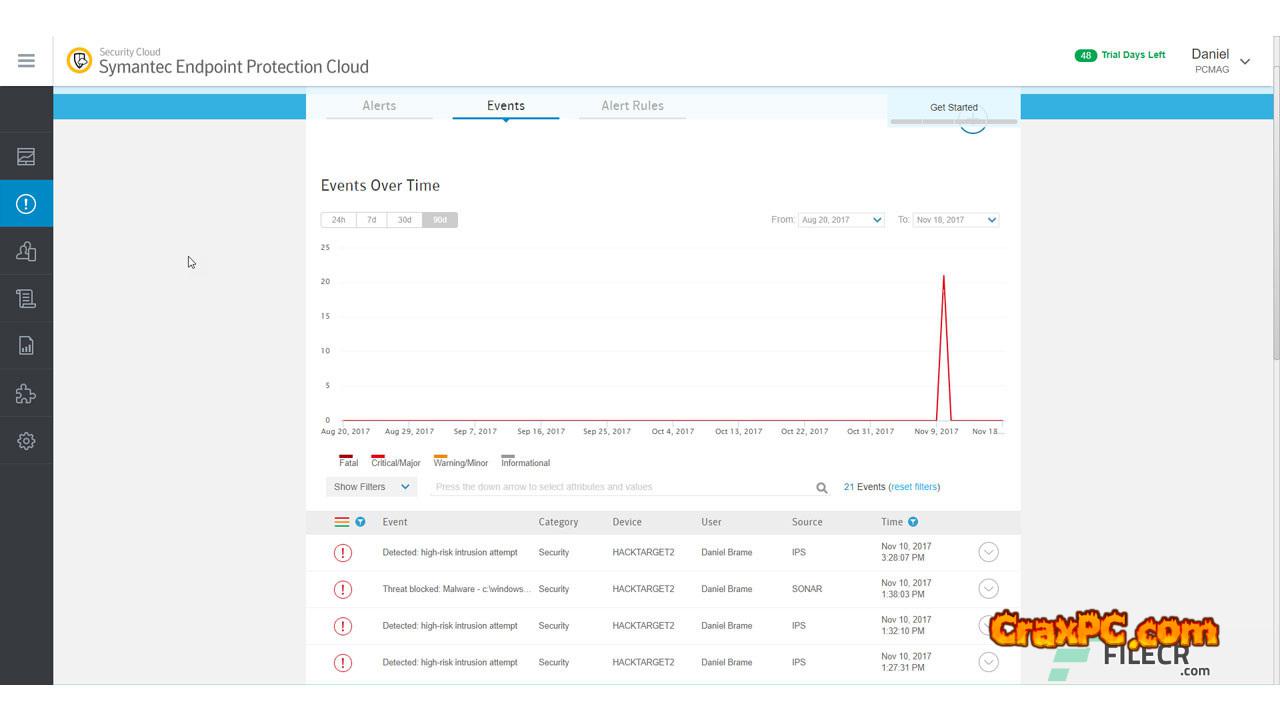The width and height of the screenshot is (1280, 720).
Task: Open the hamburger navigation menu
Action: (26, 61)
